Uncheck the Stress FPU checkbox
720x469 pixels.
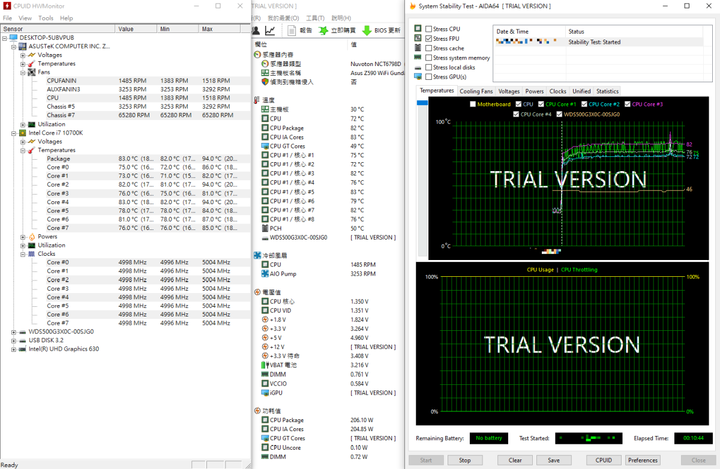click(x=428, y=39)
